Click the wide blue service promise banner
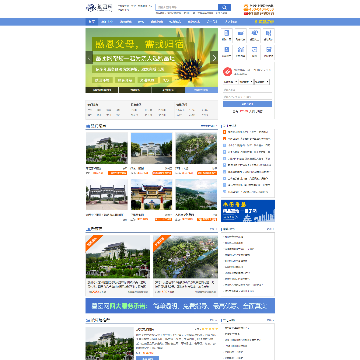Screen dimensions: 360x360 [x=180, y=306]
